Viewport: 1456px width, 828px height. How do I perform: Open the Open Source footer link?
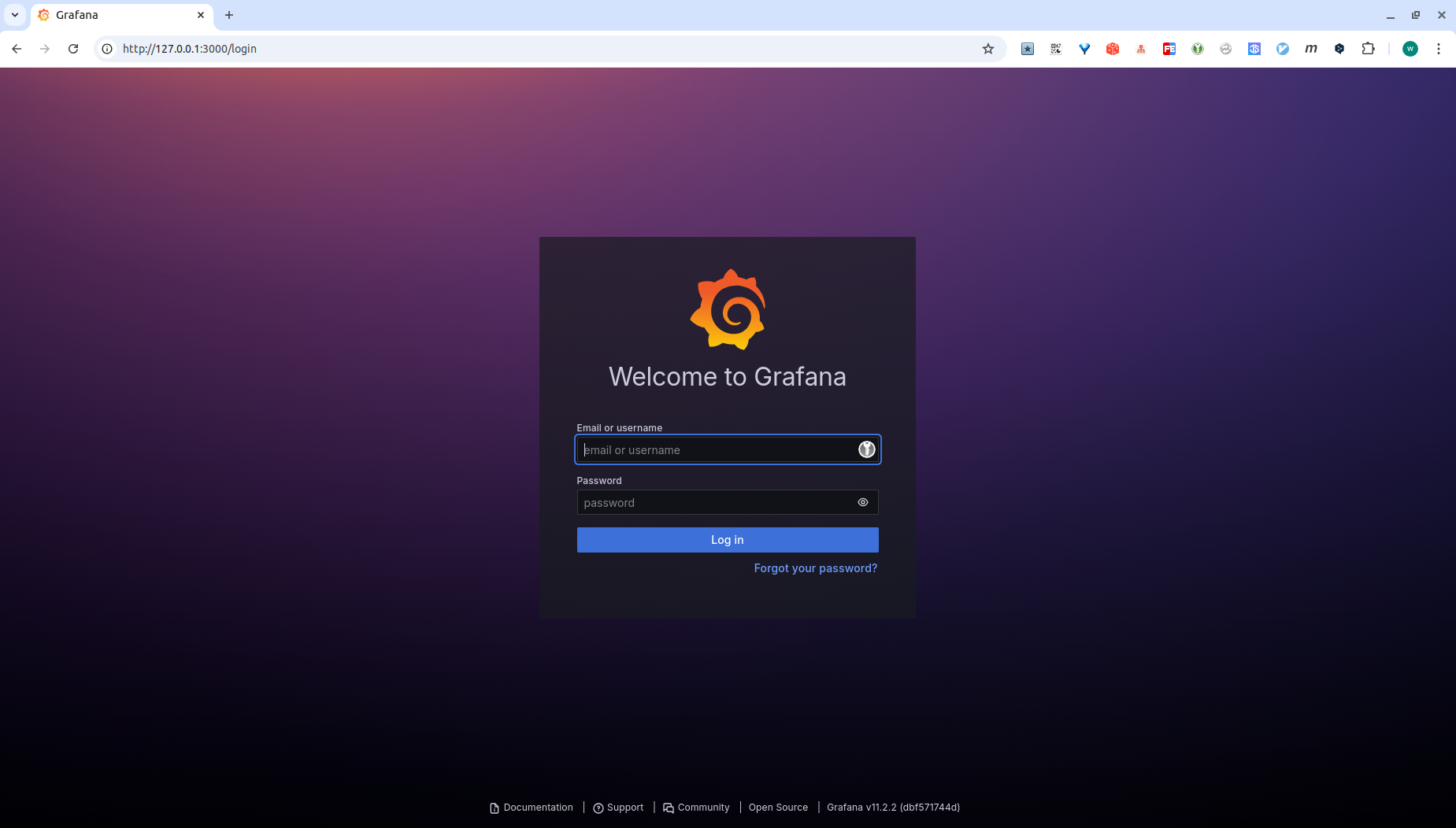(778, 808)
